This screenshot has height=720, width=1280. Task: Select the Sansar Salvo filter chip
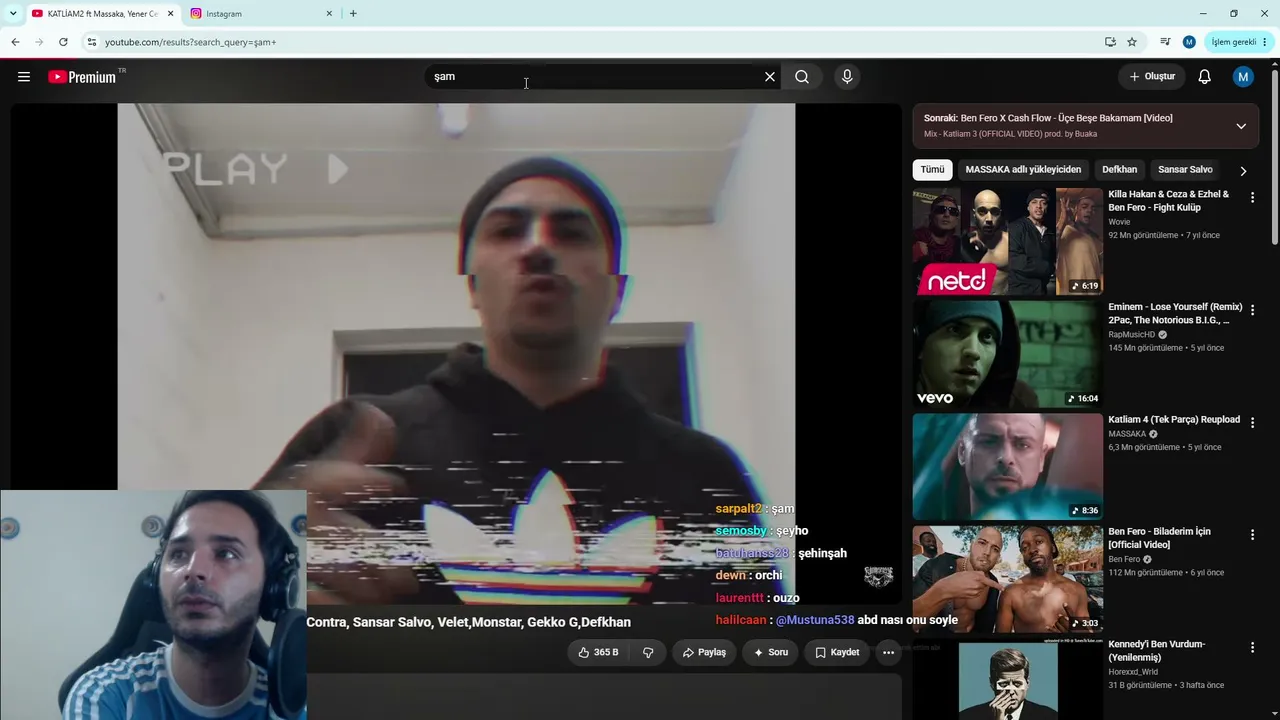tap(1185, 170)
